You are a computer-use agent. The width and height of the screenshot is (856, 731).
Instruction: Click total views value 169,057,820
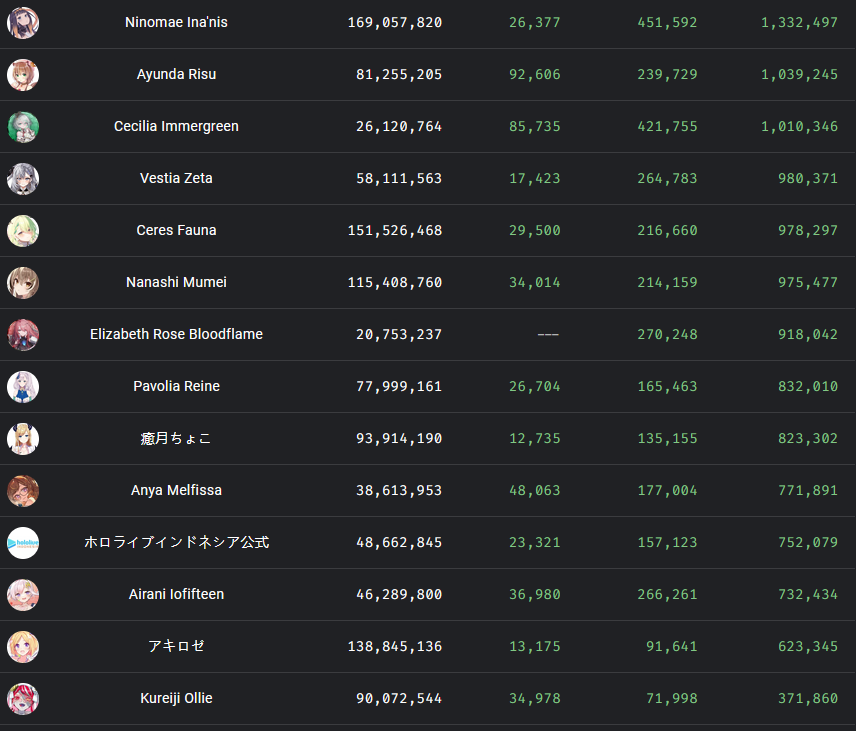(x=395, y=23)
